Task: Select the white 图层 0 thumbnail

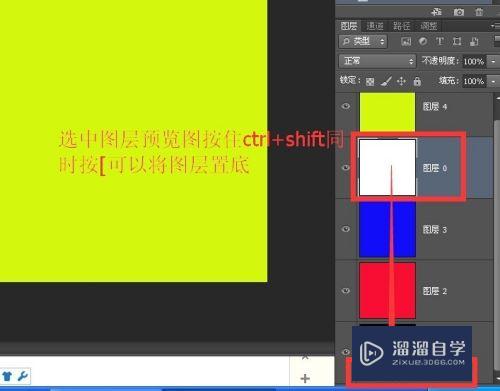Action: (387, 167)
